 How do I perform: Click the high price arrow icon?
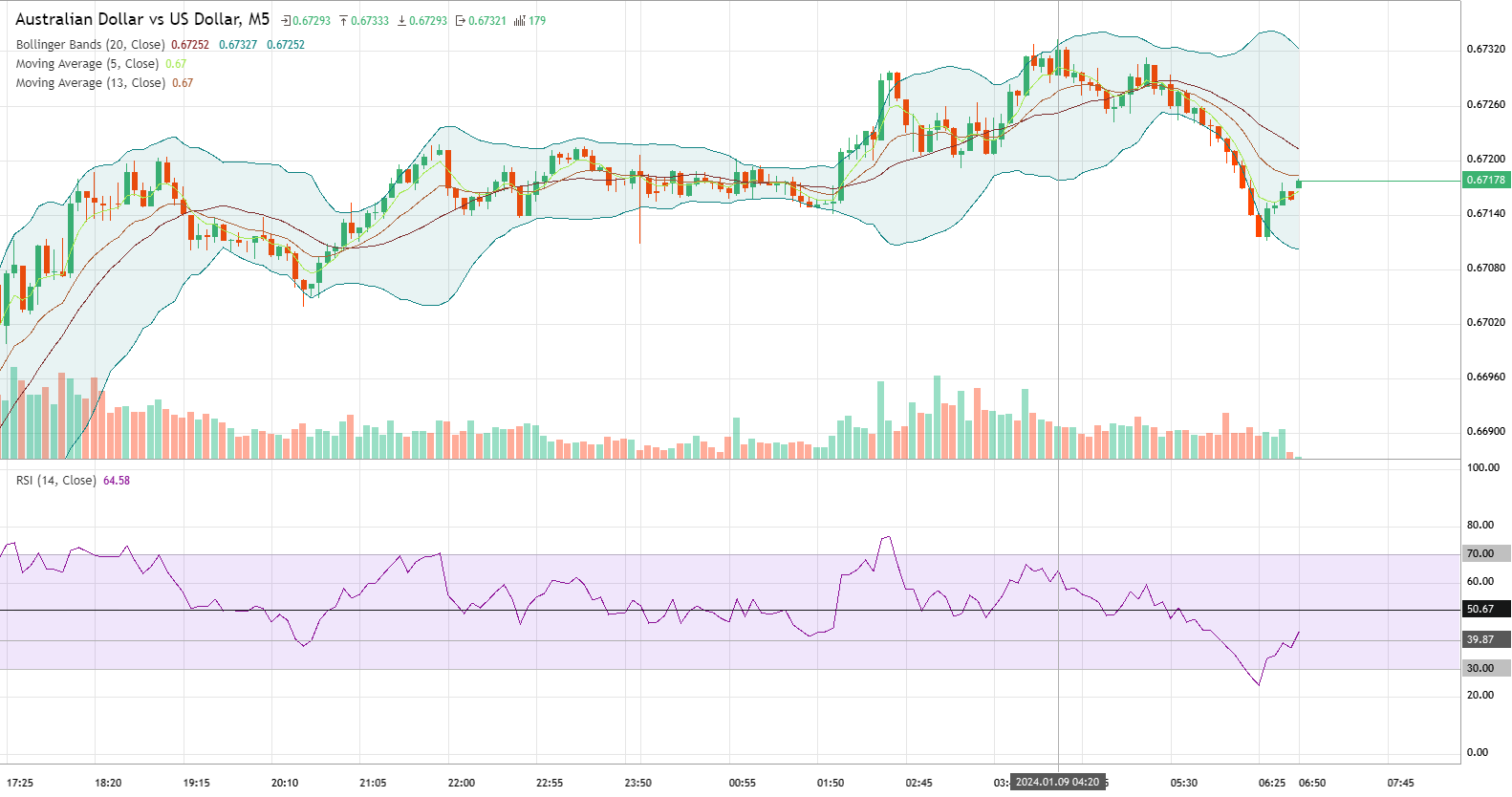(x=343, y=21)
